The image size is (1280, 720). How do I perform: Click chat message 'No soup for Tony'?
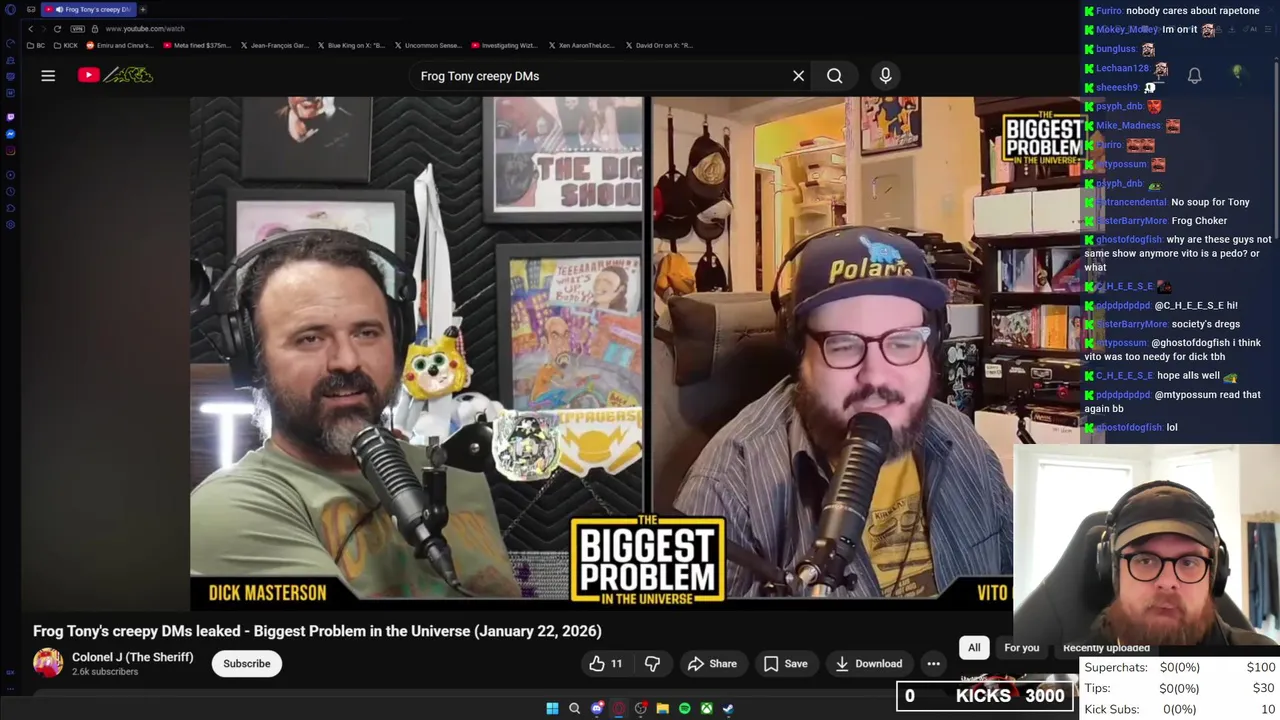[x=1210, y=202]
